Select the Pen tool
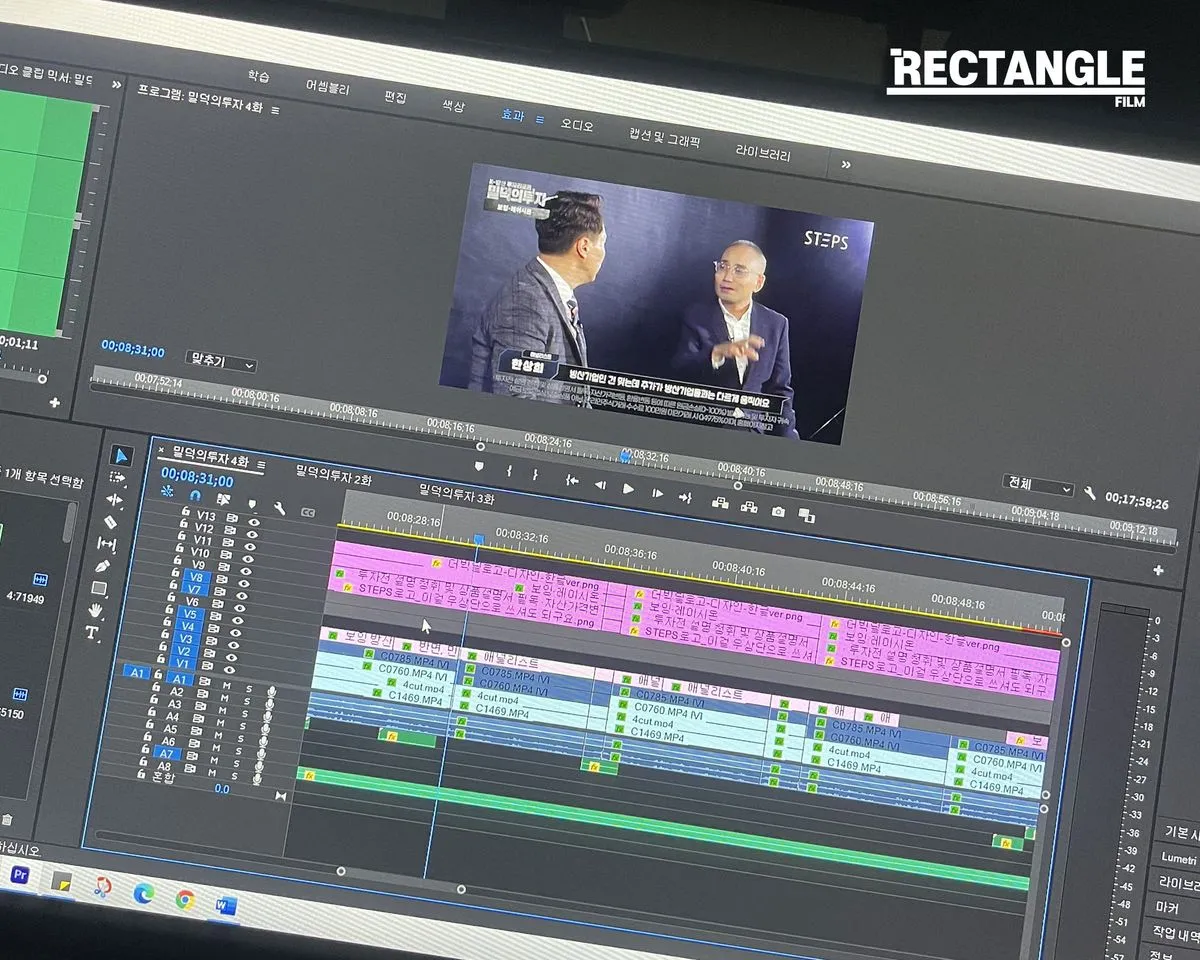The width and height of the screenshot is (1200, 960). click(x=103, y=566)
